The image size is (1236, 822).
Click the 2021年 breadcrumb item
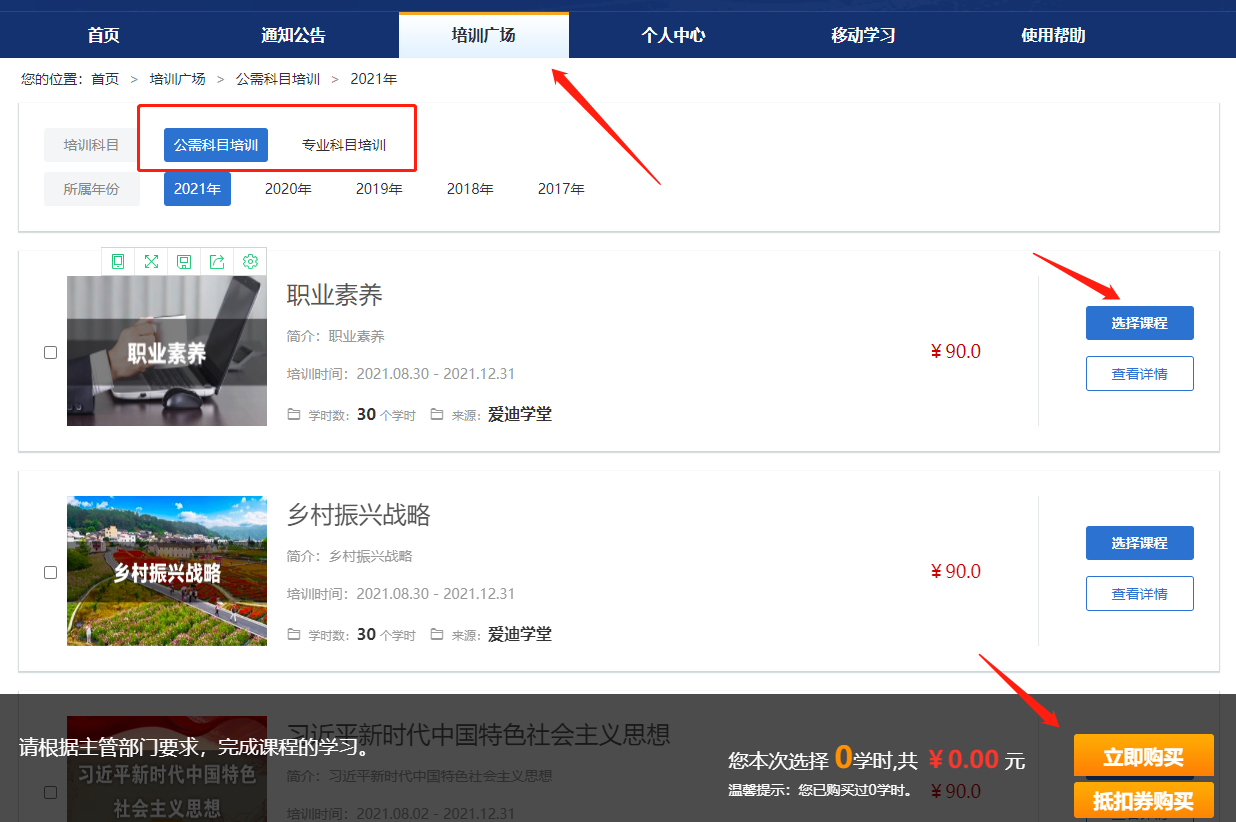(x=373, y=79)
